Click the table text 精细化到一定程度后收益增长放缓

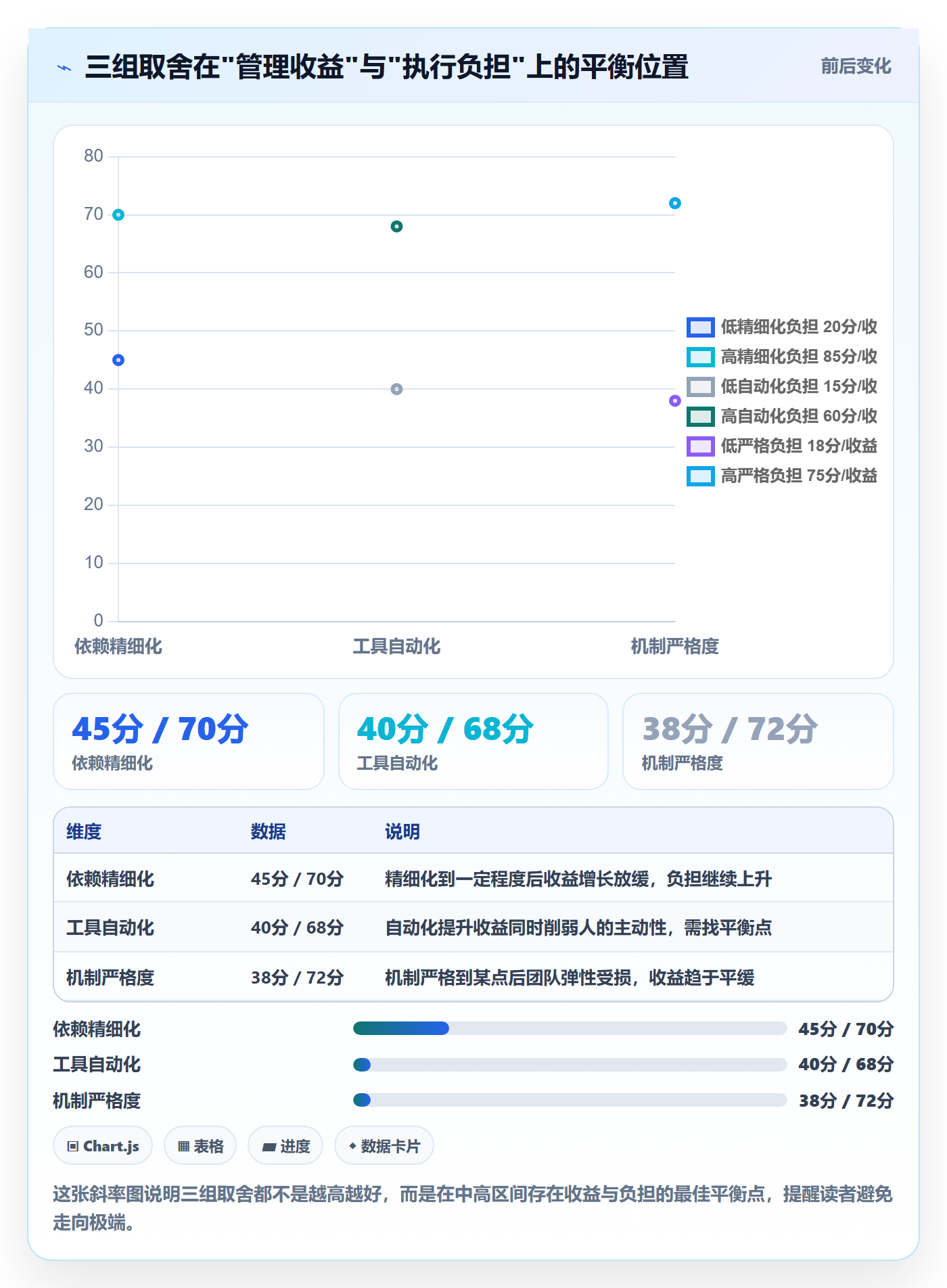point(517,879)
